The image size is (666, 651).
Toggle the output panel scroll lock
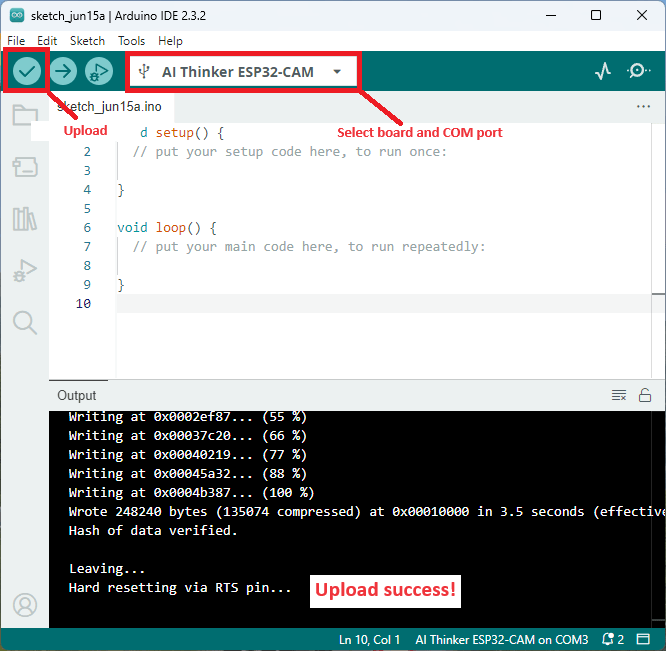(645, 395)
